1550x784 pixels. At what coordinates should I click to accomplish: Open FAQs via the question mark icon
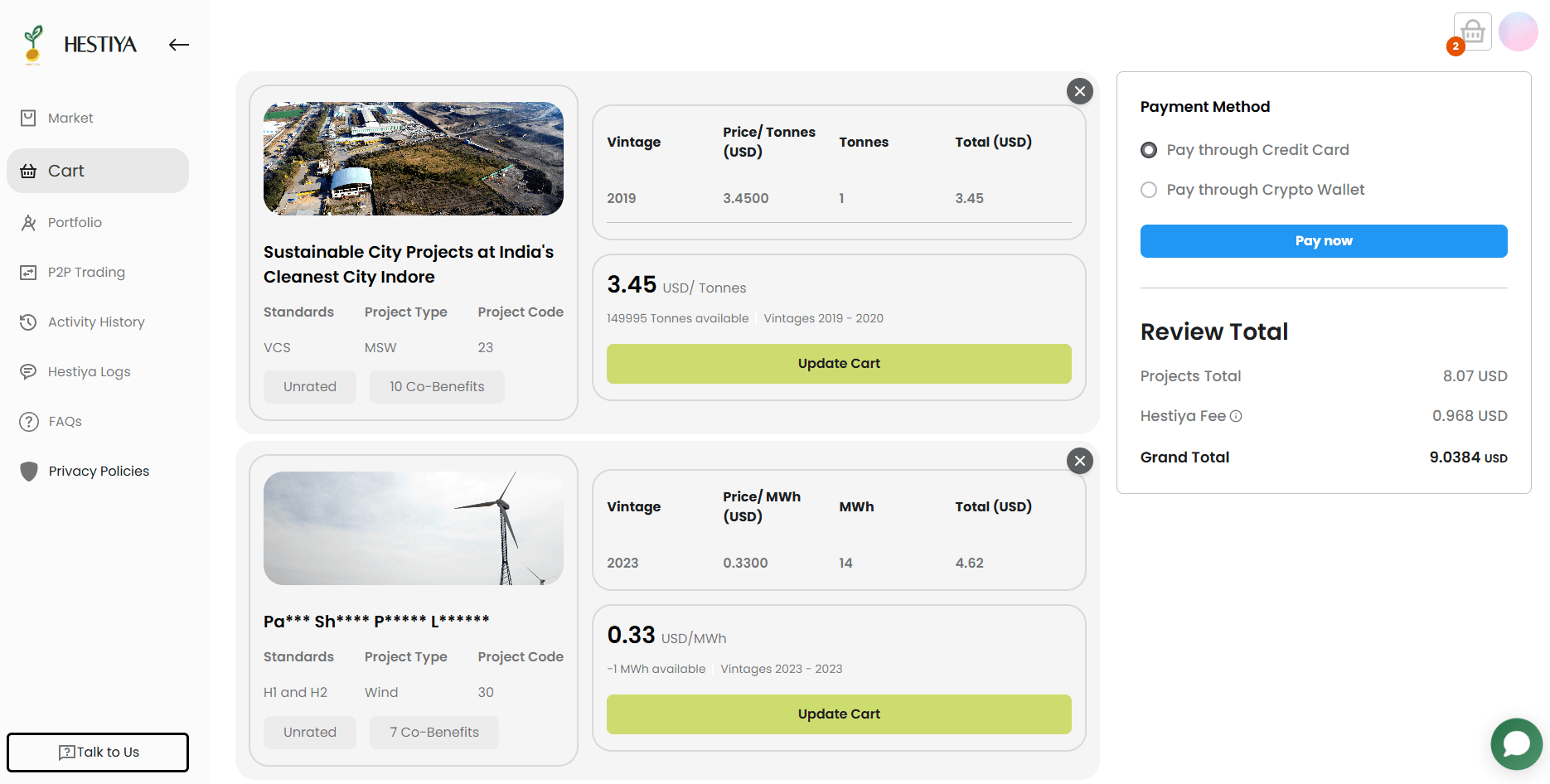point(29,421)
